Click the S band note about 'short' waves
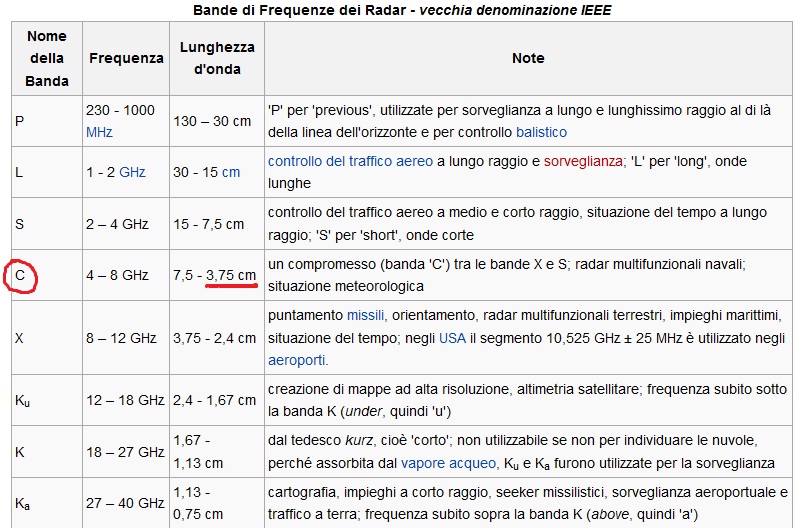 click(528, 224)
